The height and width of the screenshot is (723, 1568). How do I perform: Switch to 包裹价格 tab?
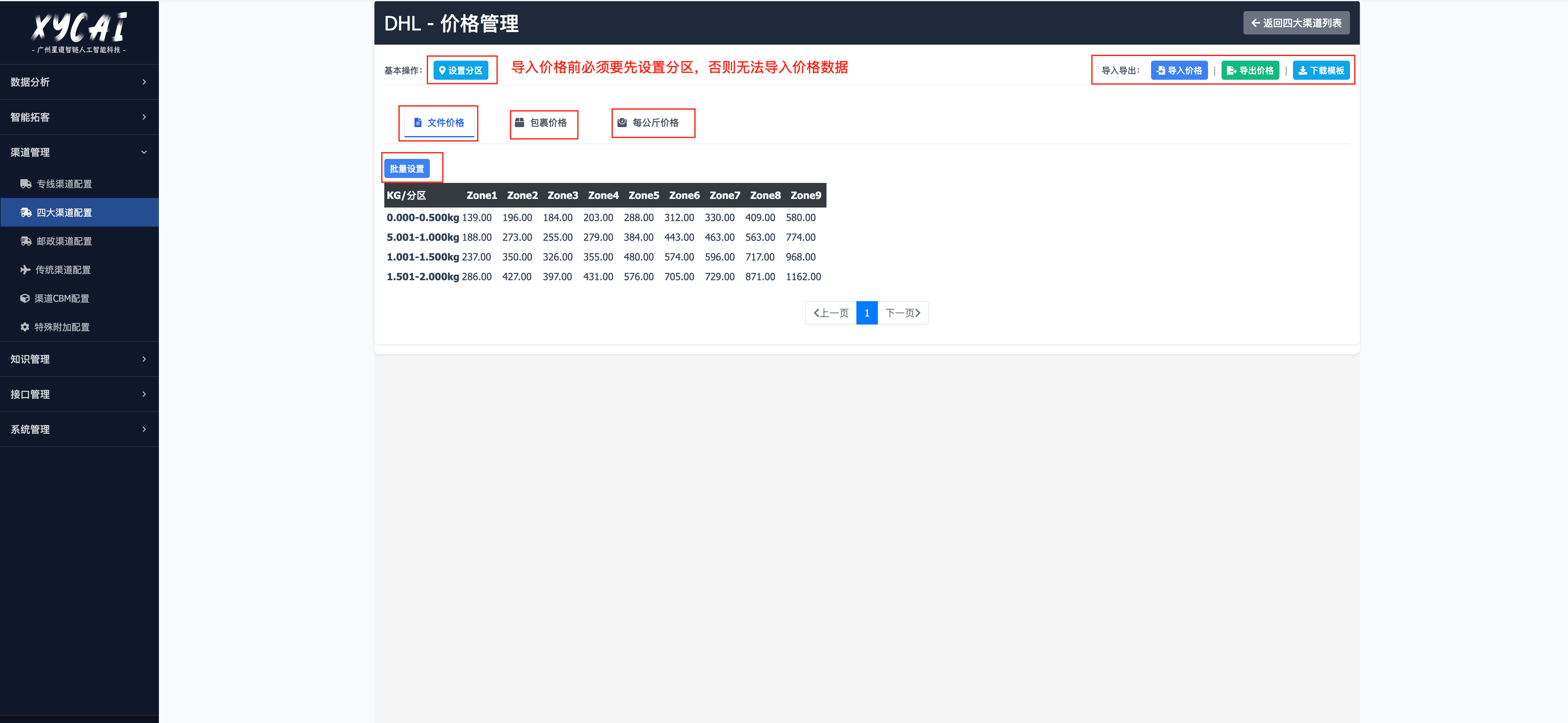541,122
